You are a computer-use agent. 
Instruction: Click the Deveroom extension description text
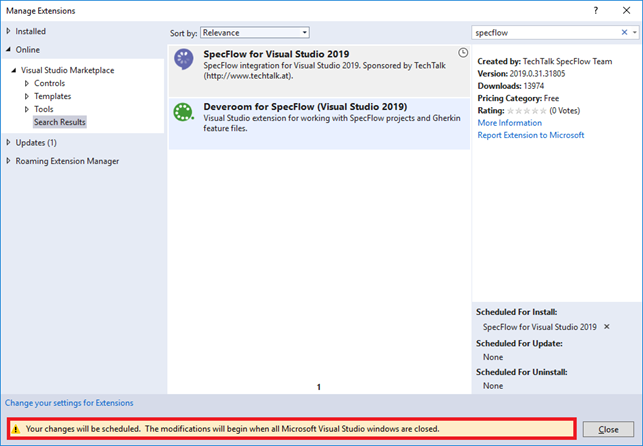point(332,123)
